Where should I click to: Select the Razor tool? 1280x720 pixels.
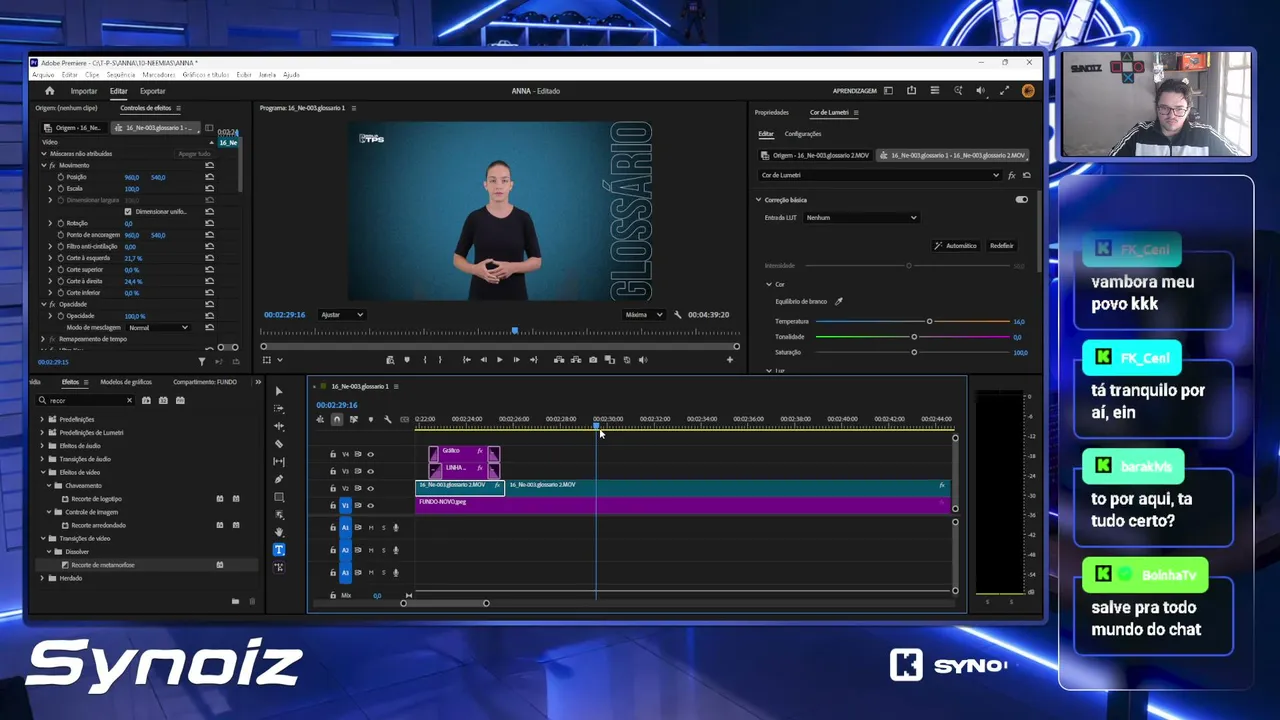point(279,444)
